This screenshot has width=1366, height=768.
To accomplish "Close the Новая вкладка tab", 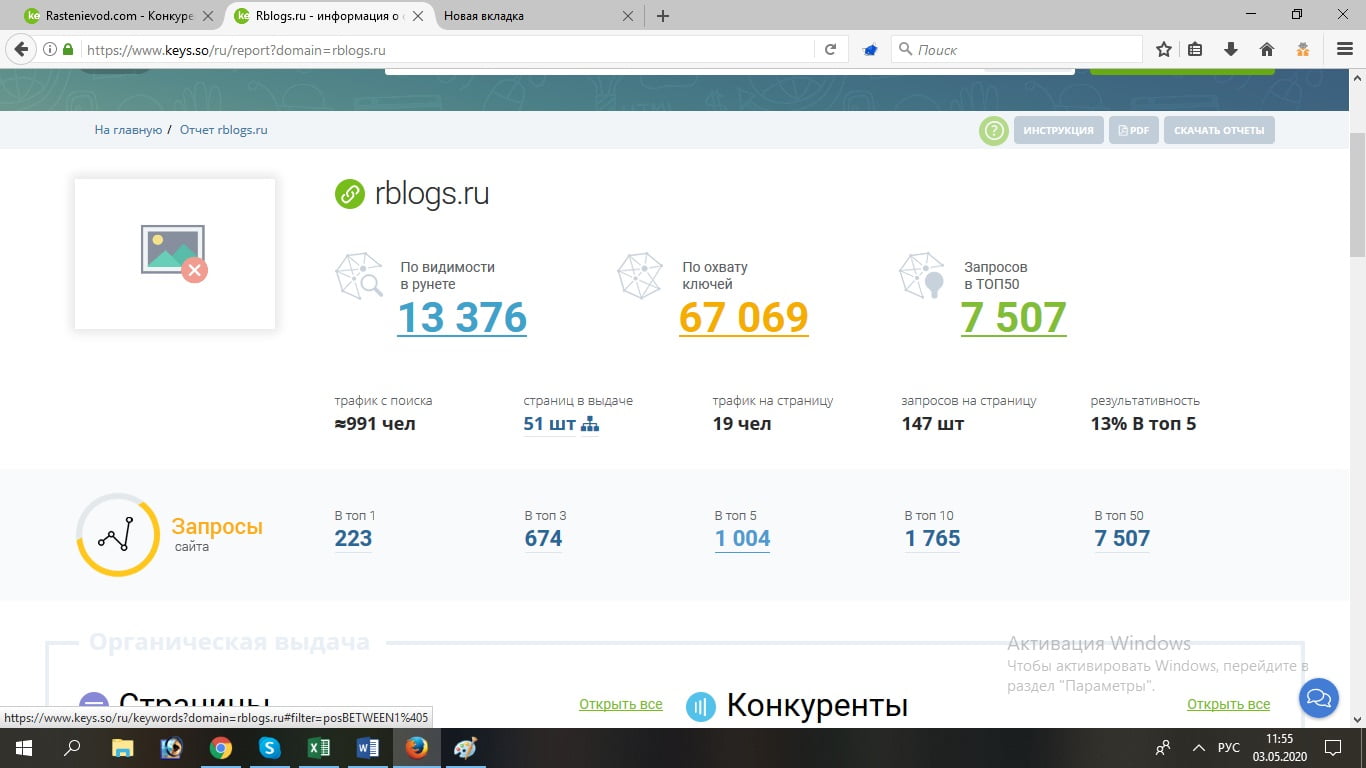I will tap(628, 16).
